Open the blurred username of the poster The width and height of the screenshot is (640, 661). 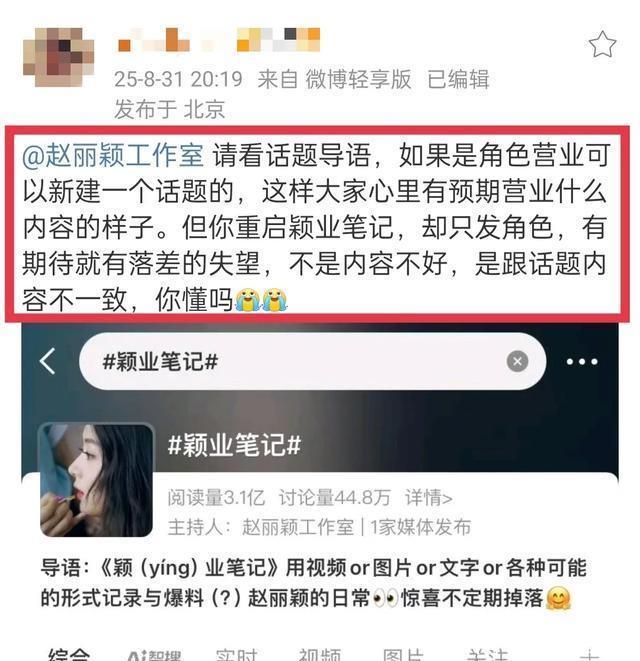click(218, 40)
